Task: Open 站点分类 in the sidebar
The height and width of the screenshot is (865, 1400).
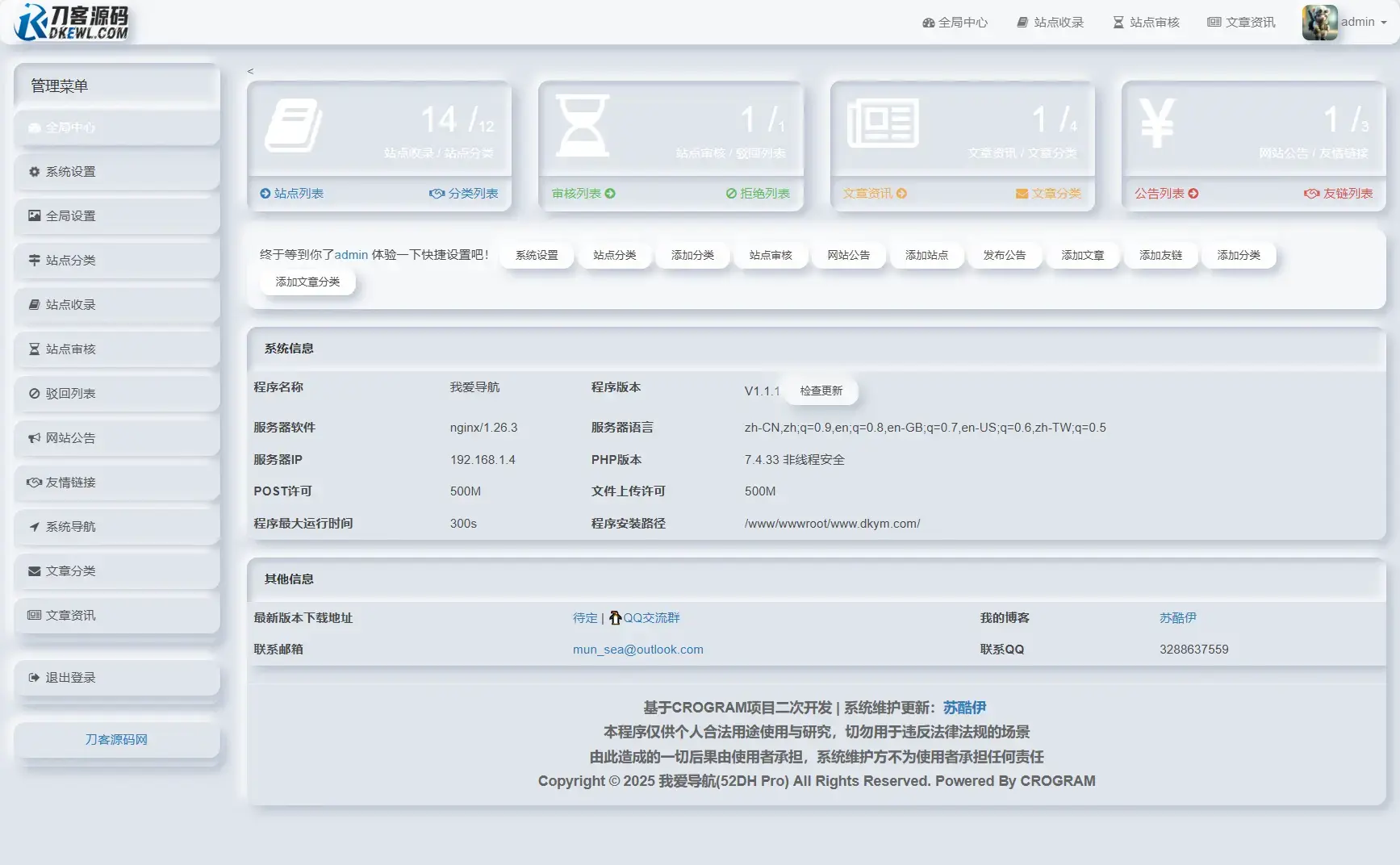Action: (x=117, y=261)
